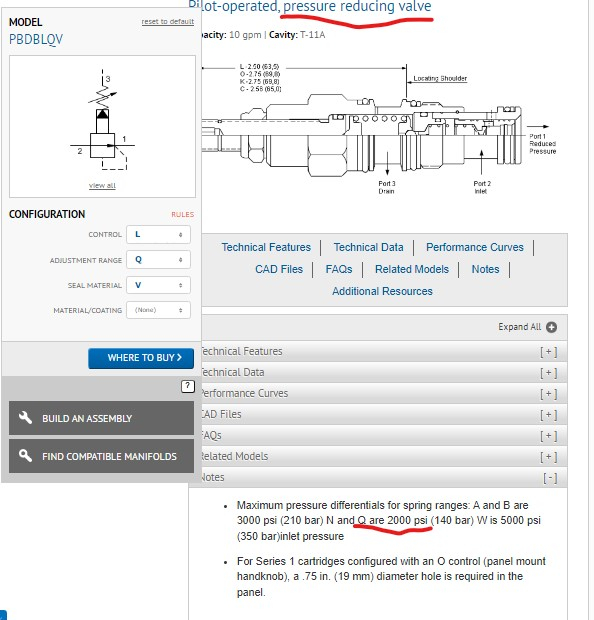Open the red RULES link
This screenshot has width=594, height=620.
click(x=182, y=214)
